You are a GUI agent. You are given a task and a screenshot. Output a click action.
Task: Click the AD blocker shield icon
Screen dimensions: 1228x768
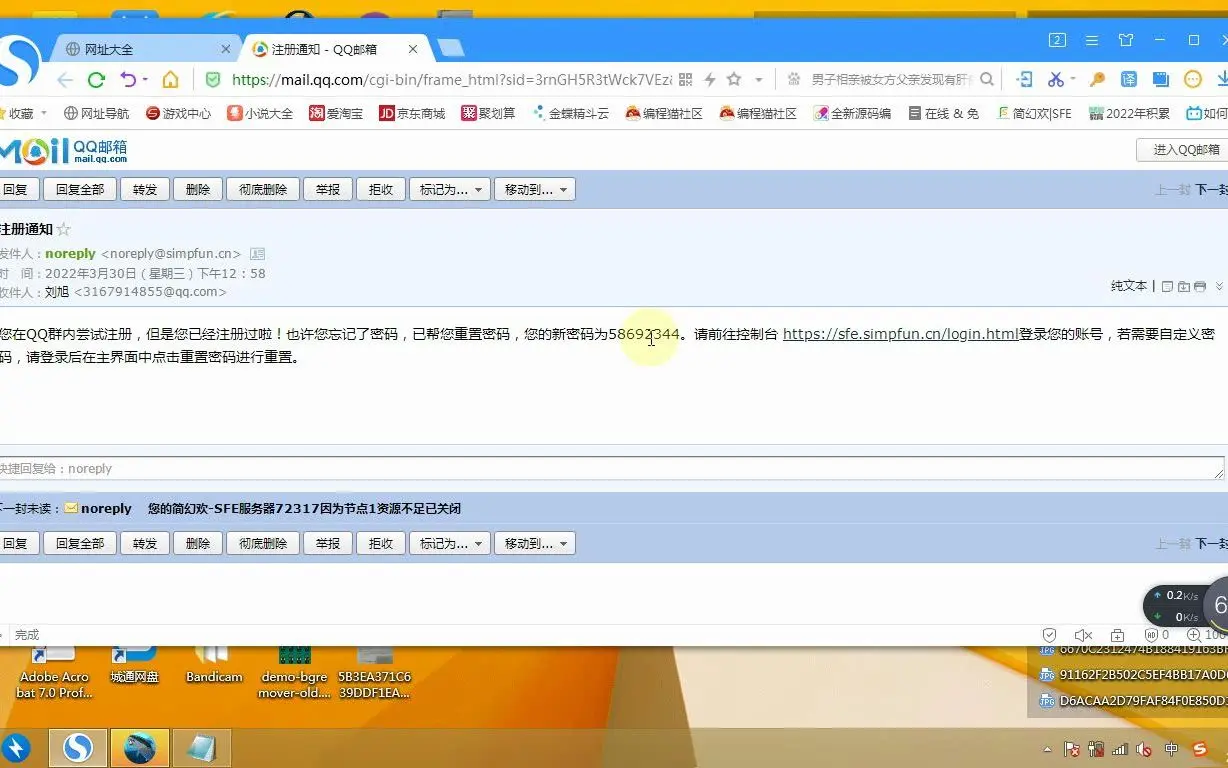[x=1152, y=635]
